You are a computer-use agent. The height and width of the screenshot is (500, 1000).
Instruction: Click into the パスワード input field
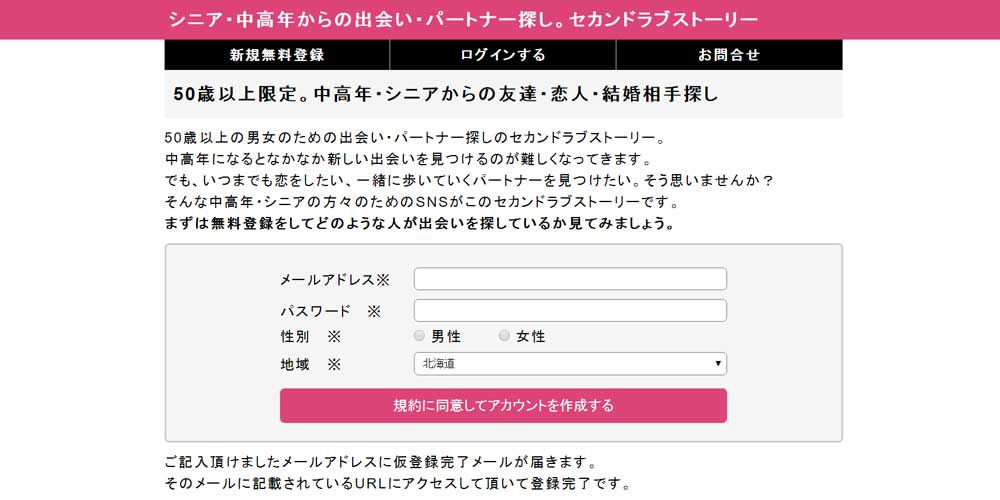[570, 311]
